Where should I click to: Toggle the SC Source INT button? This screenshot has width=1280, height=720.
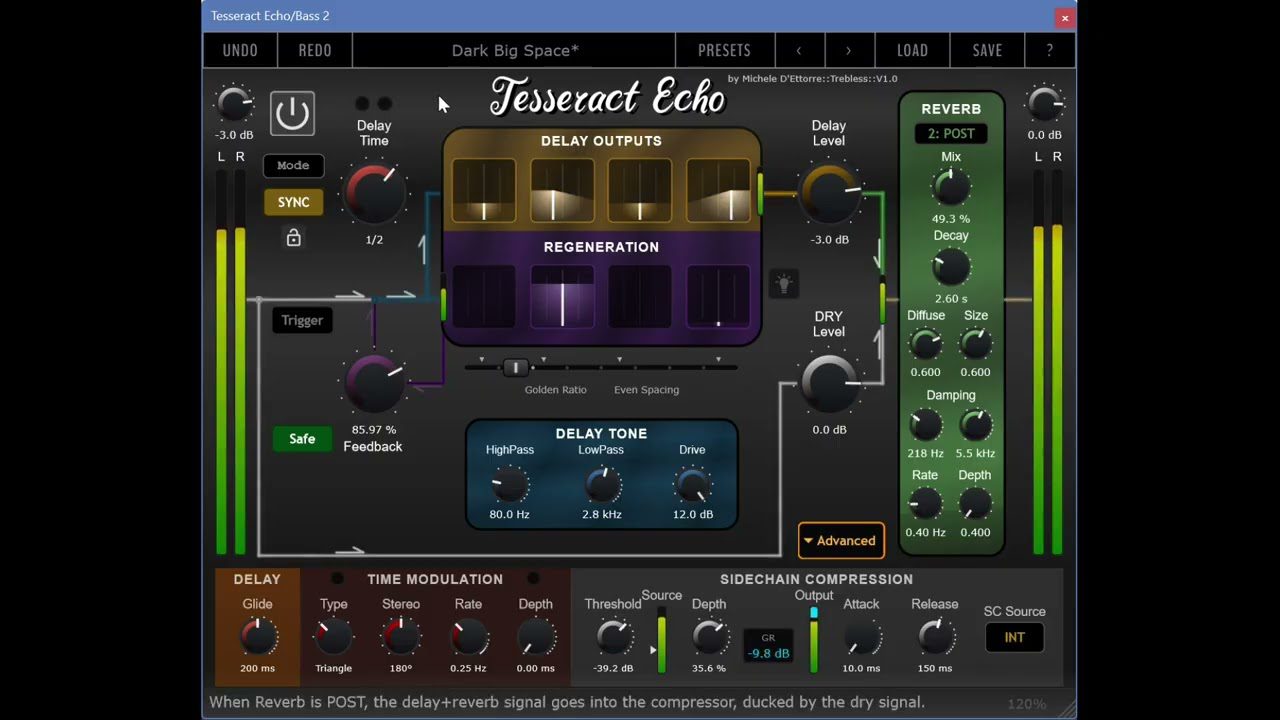point(1014,637)
